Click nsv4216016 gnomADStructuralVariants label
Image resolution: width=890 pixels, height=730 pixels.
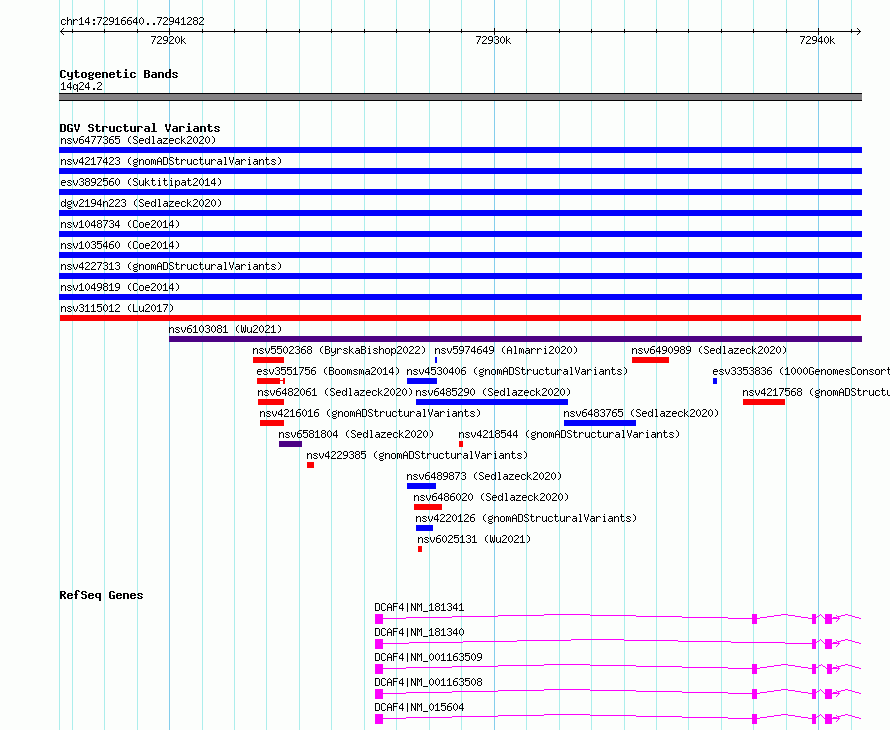(x=370, y=413)
